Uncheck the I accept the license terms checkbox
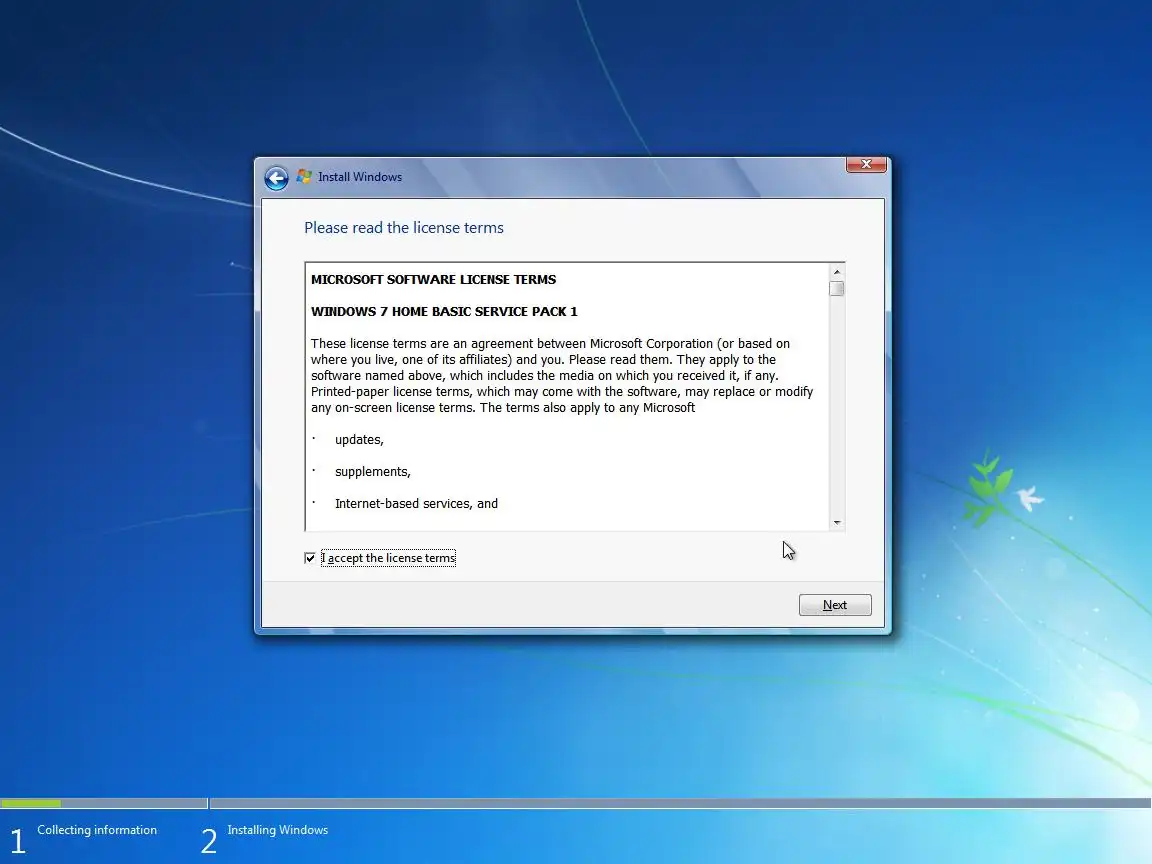The image size is (1152, 864). pyautogui.click(x=310, y=558)
